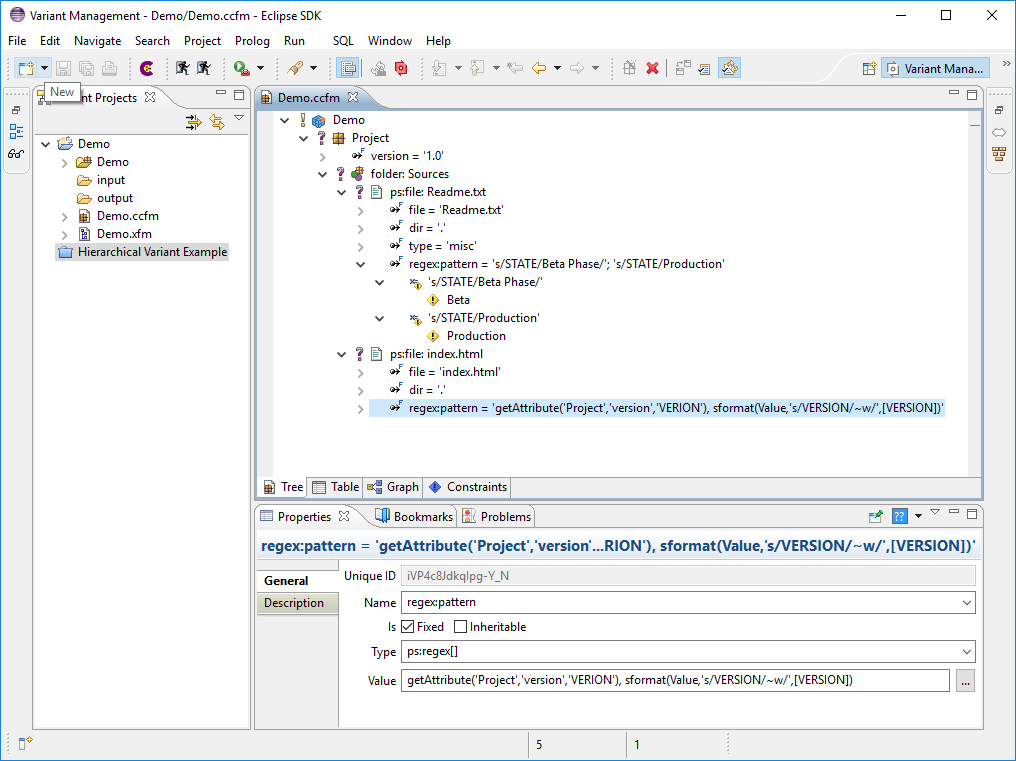
Task: Click the red record/stop toolbar icon
Action: click(401, 68)
